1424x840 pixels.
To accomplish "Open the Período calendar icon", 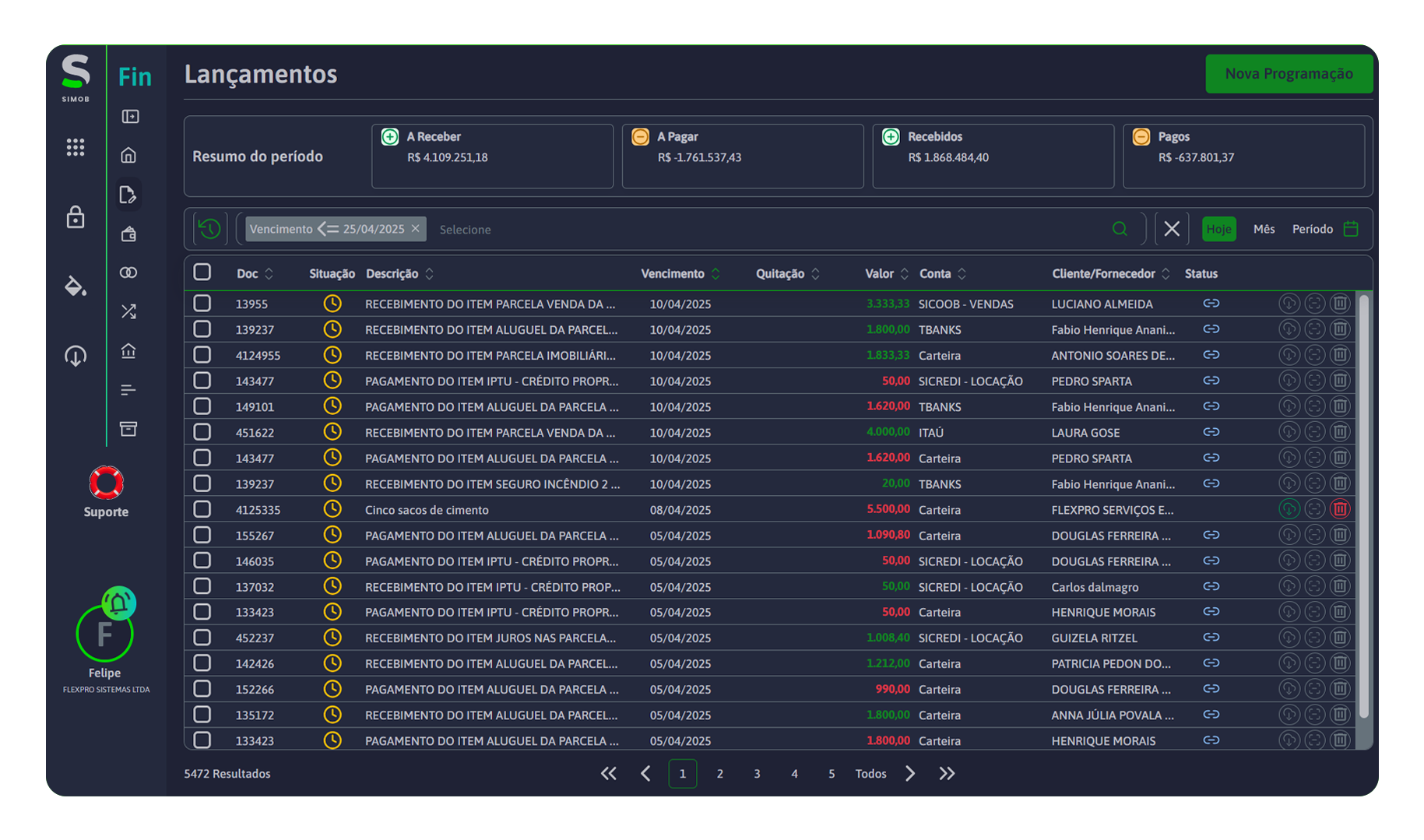I will pos(1352,229).
